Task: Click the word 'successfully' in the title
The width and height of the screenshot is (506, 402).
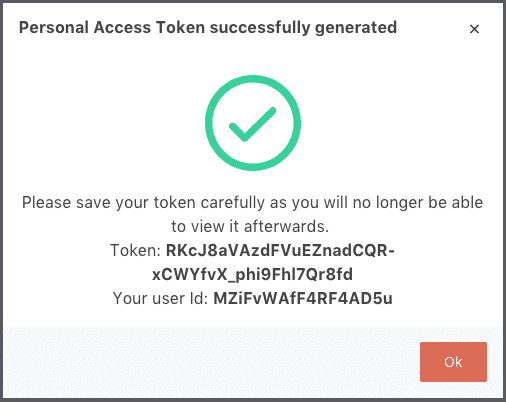Action: [260, 28]
